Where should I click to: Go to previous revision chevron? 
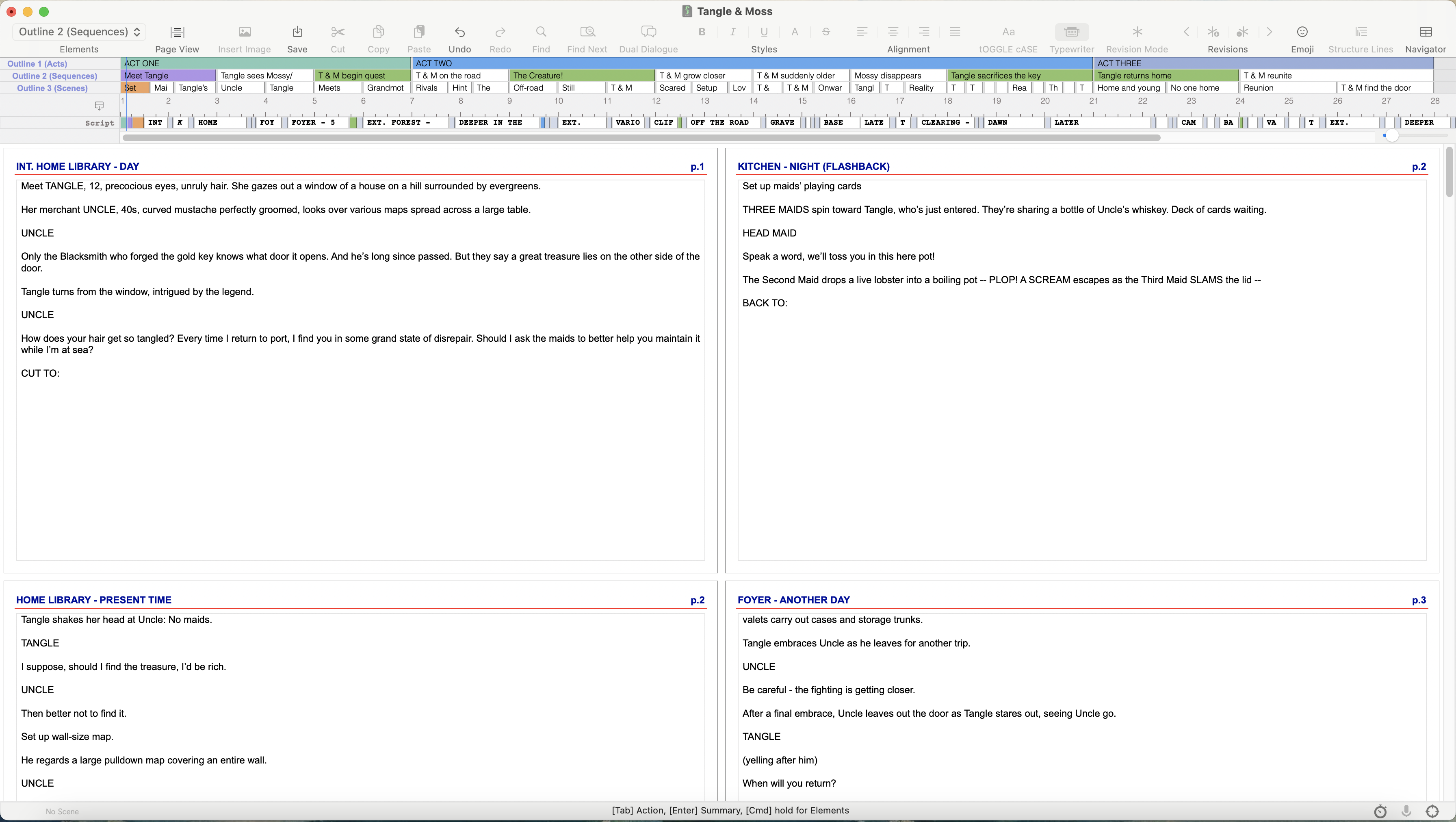pos(1186,32)
